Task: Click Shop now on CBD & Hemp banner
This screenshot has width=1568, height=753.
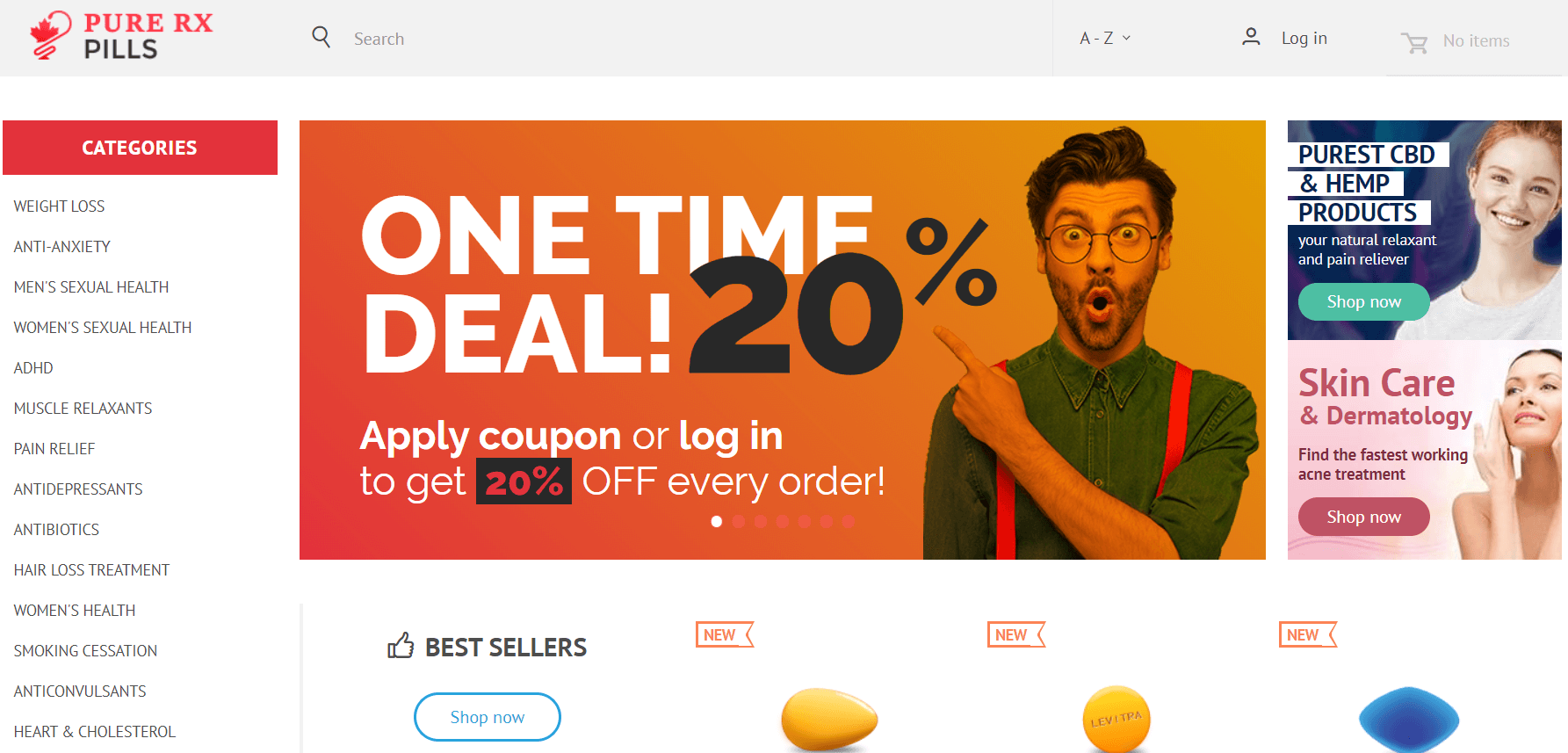Action: tap(1363, 301)
